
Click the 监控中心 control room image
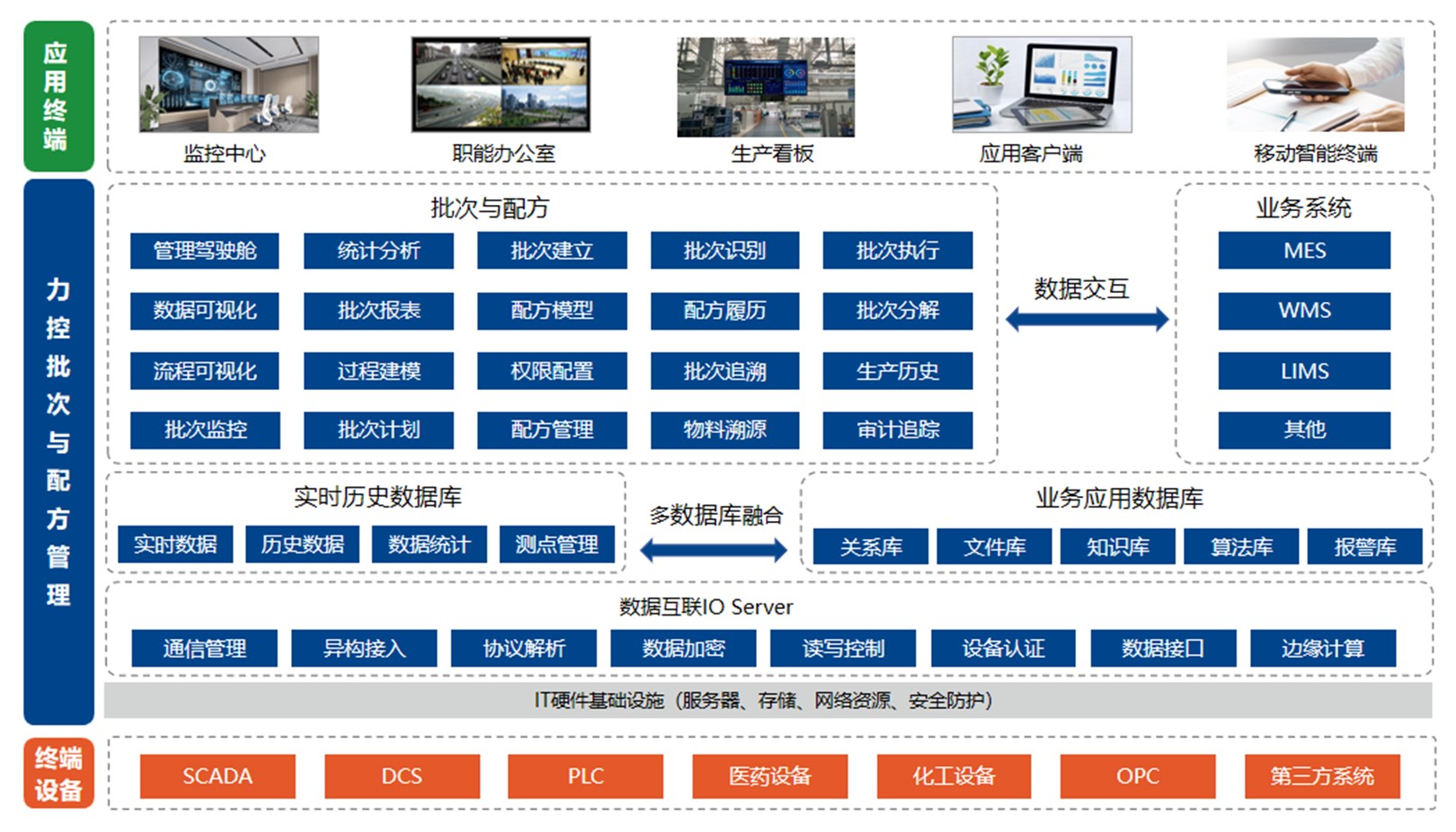[228, 84]
